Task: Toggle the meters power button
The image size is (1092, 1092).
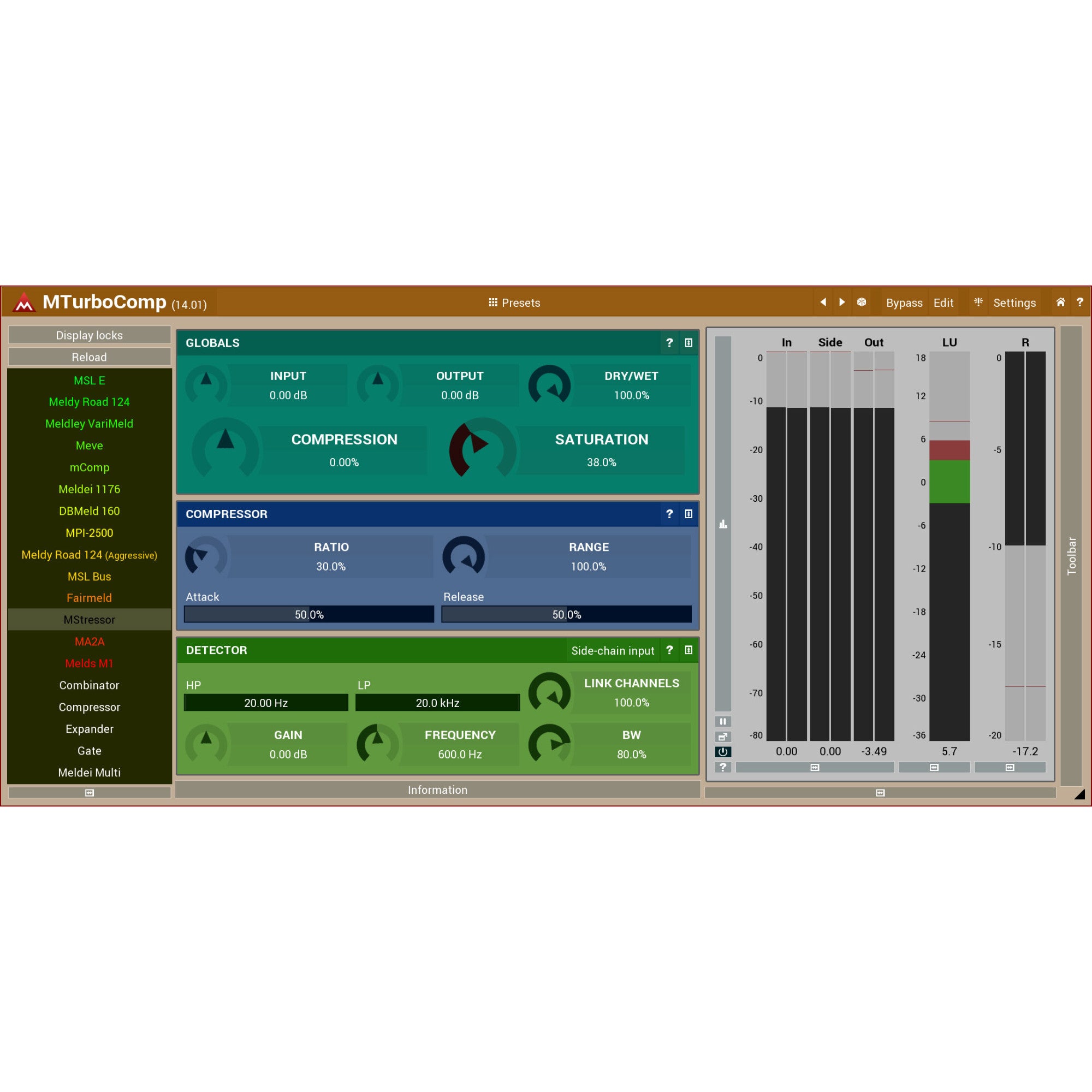Action: (723, 752)
